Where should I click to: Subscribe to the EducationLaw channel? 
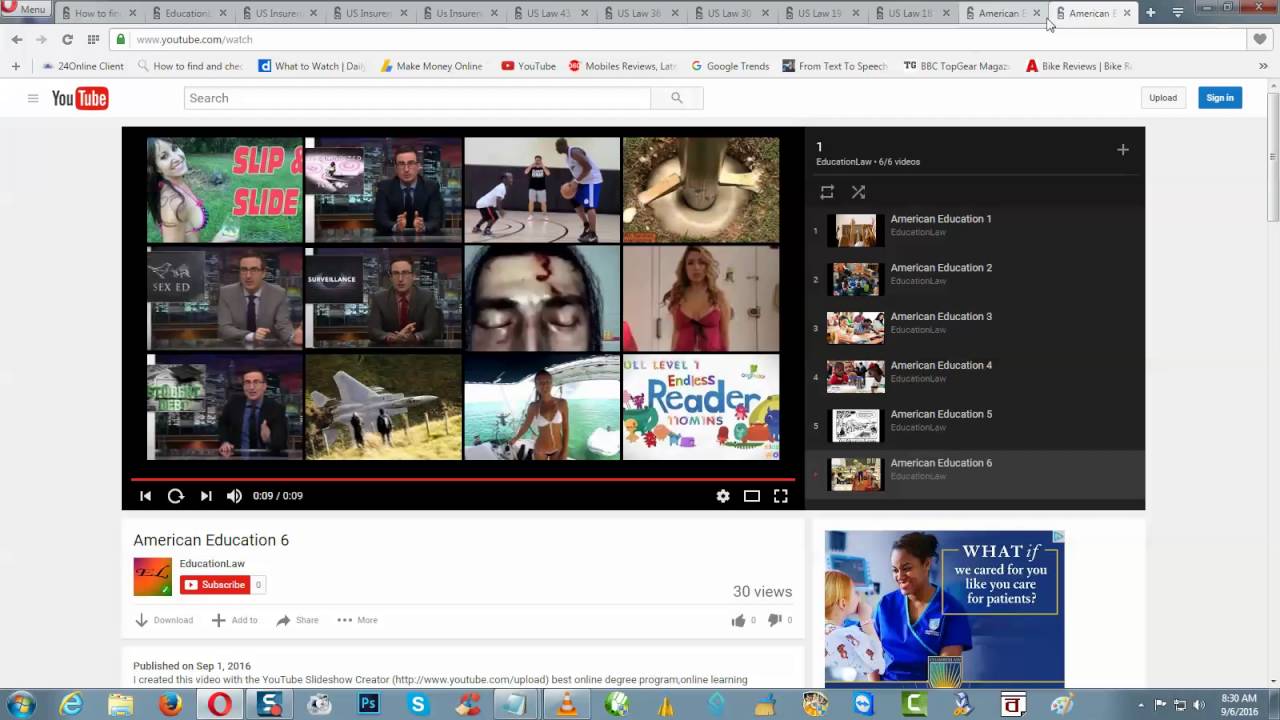215,585
